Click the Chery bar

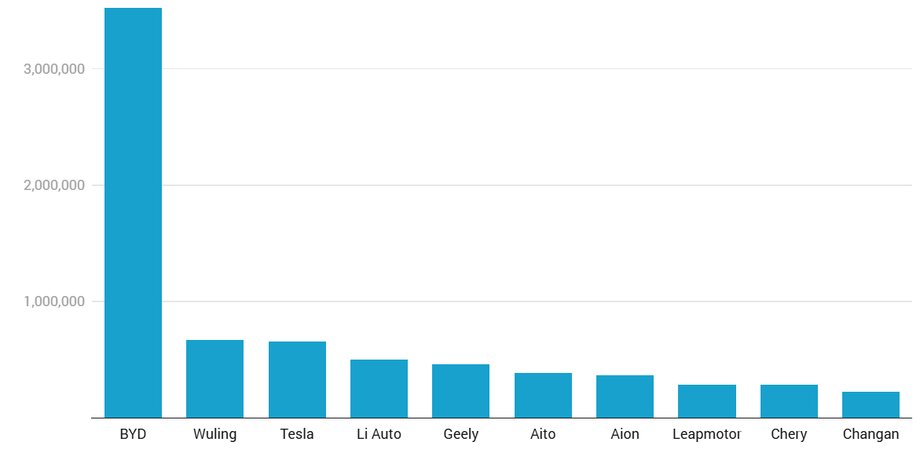point(789,401)
